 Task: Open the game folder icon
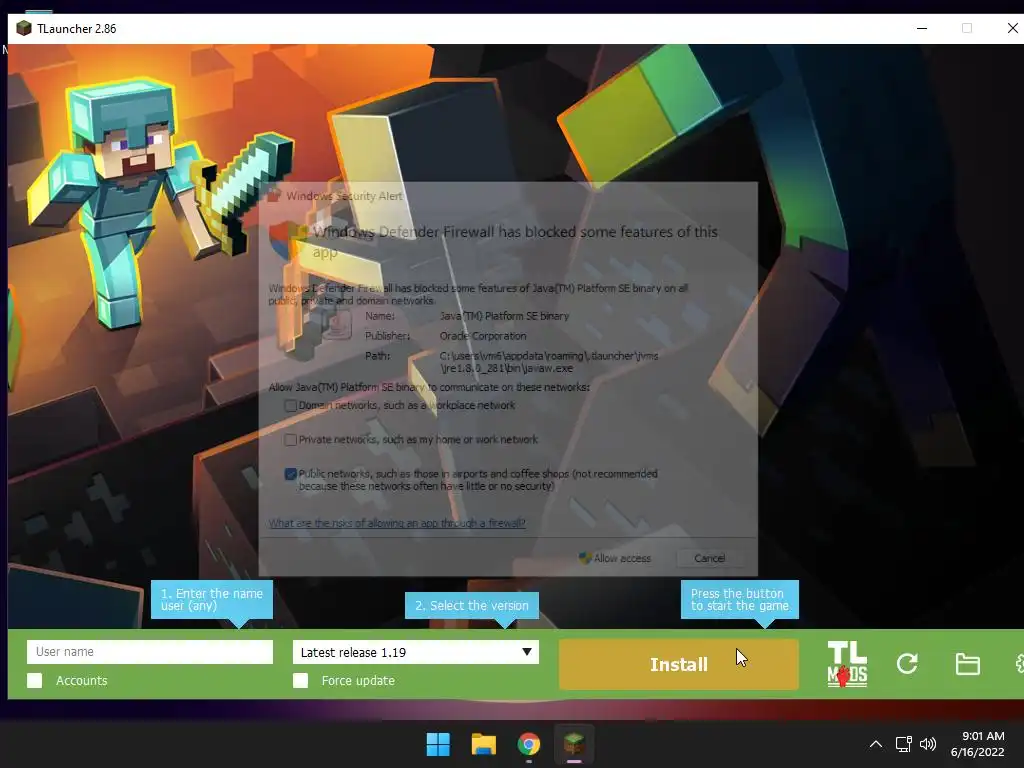[967, 664]
